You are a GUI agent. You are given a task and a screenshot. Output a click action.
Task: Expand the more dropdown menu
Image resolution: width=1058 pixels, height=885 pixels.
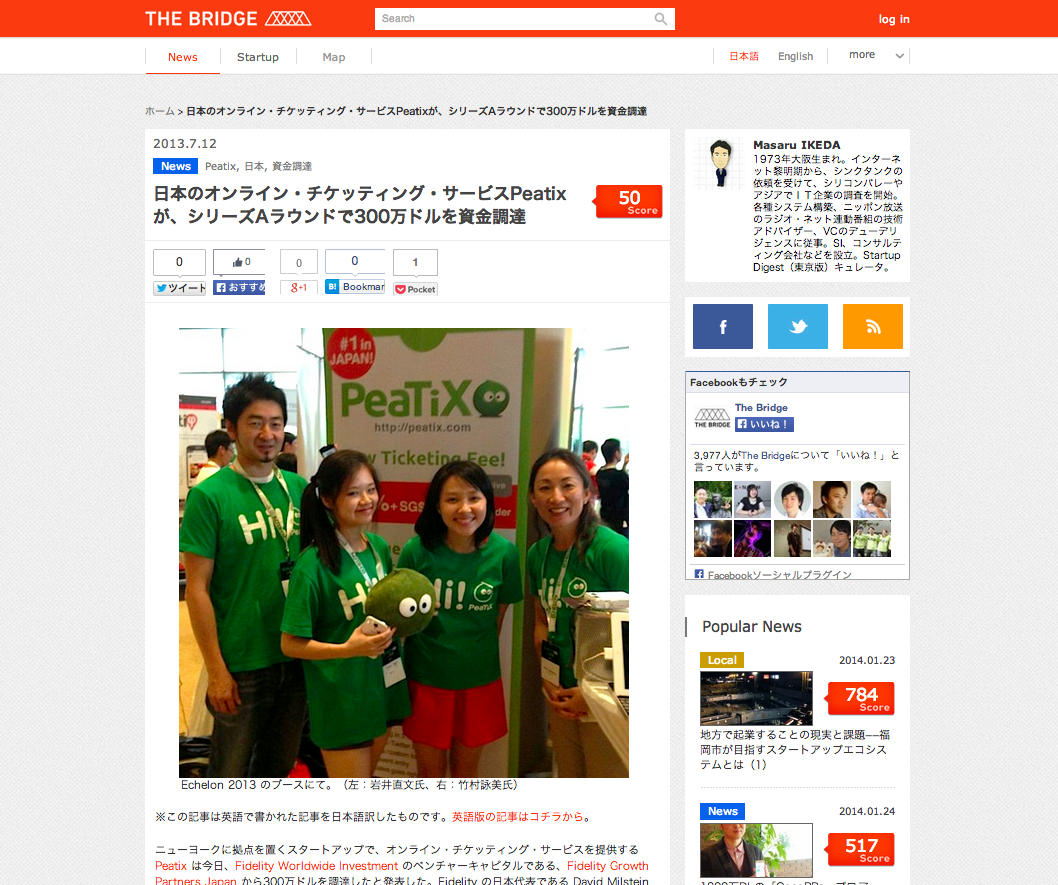(876, 55)
